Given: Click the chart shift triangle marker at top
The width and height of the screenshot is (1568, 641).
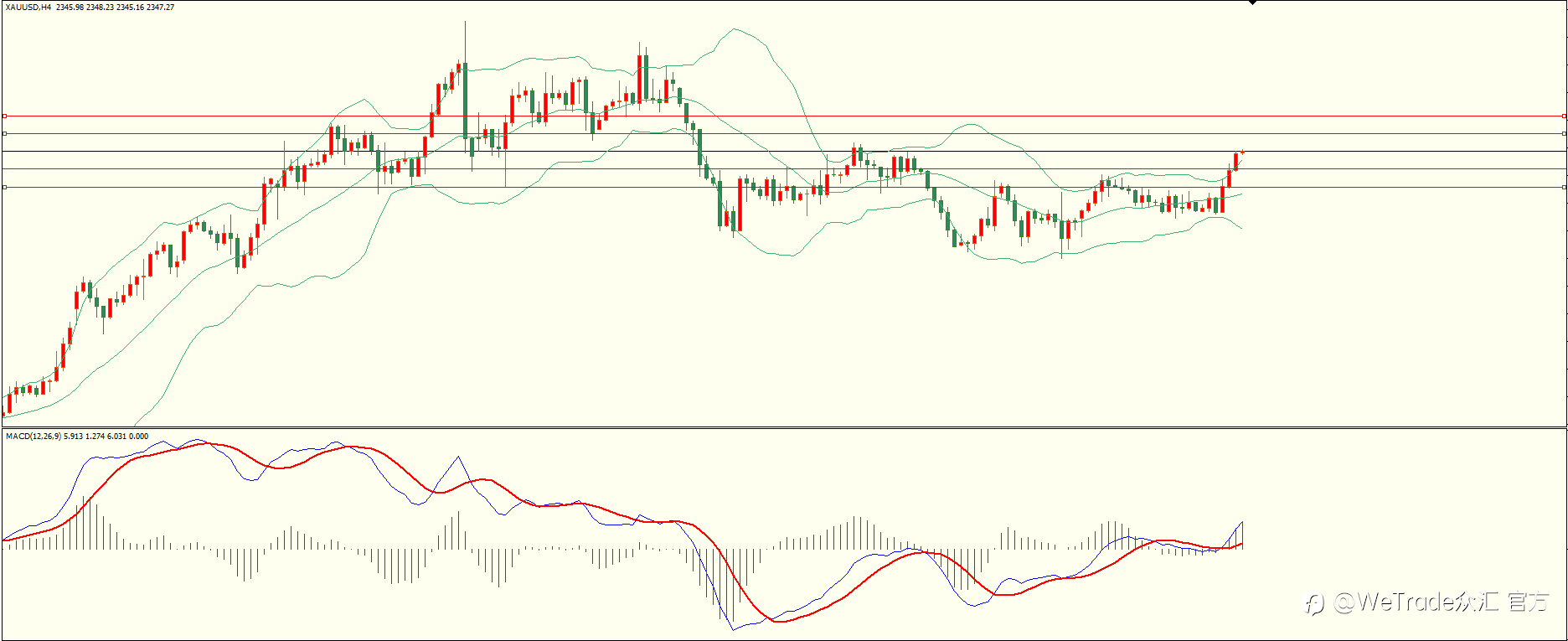Looking at the screenshot, I should (x=1252, y=3).
